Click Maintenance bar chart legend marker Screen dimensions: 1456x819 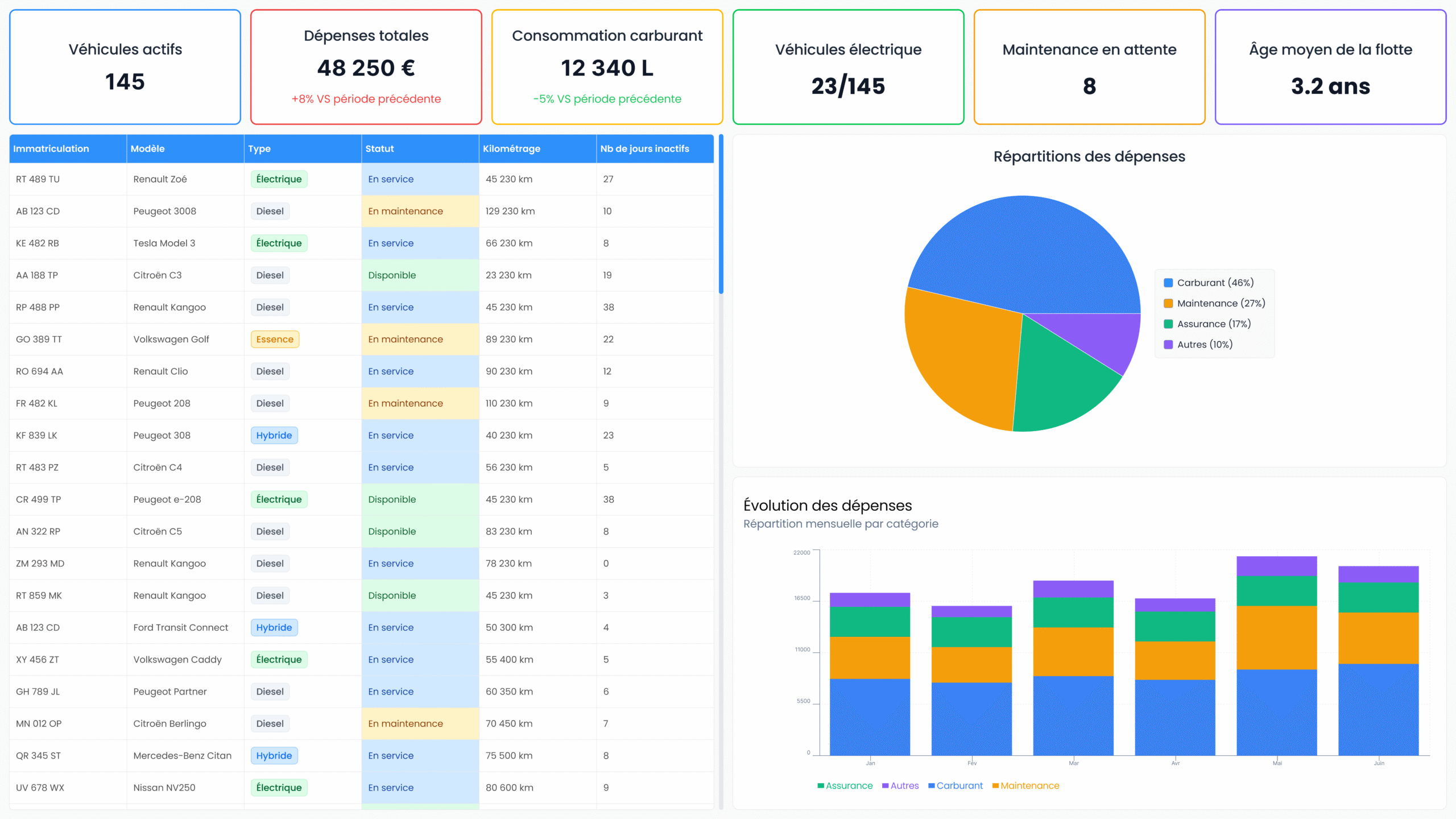click(x=995, y=785)
